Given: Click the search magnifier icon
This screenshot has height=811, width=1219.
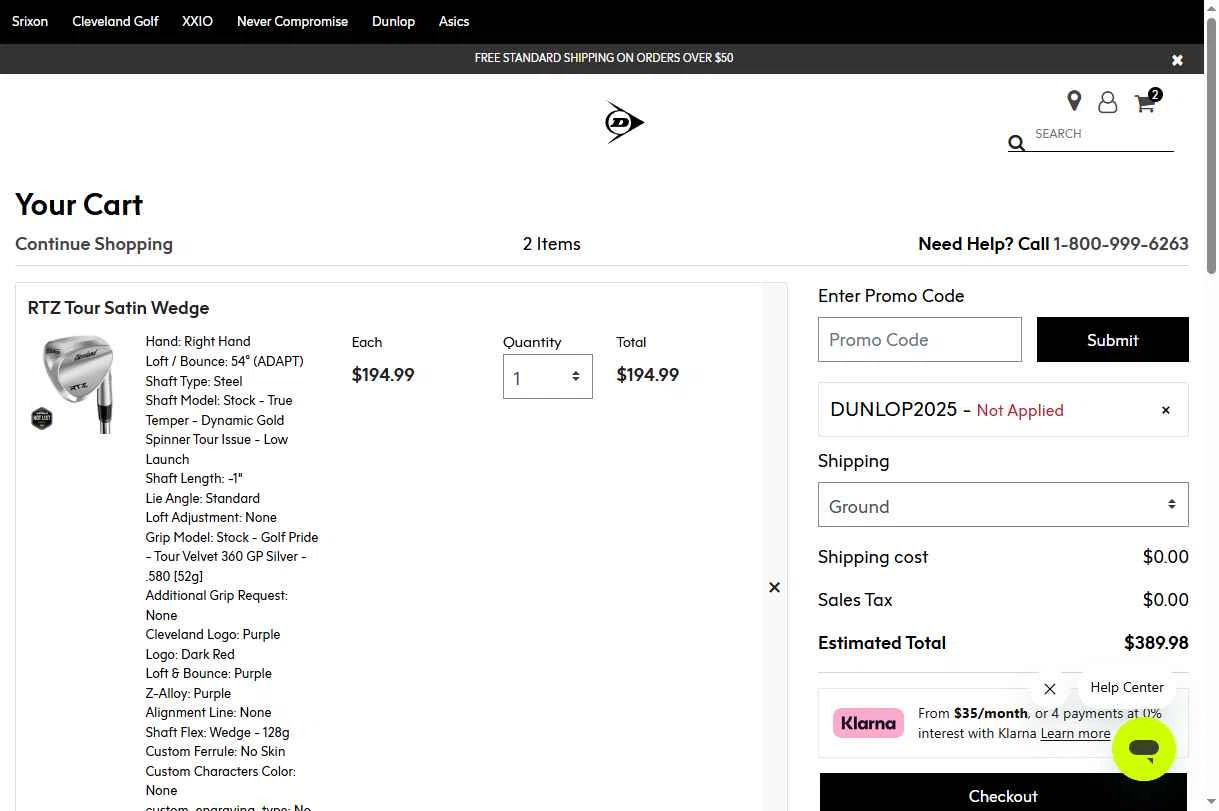Looking at the screenshot, I should tap(1017, 143).
